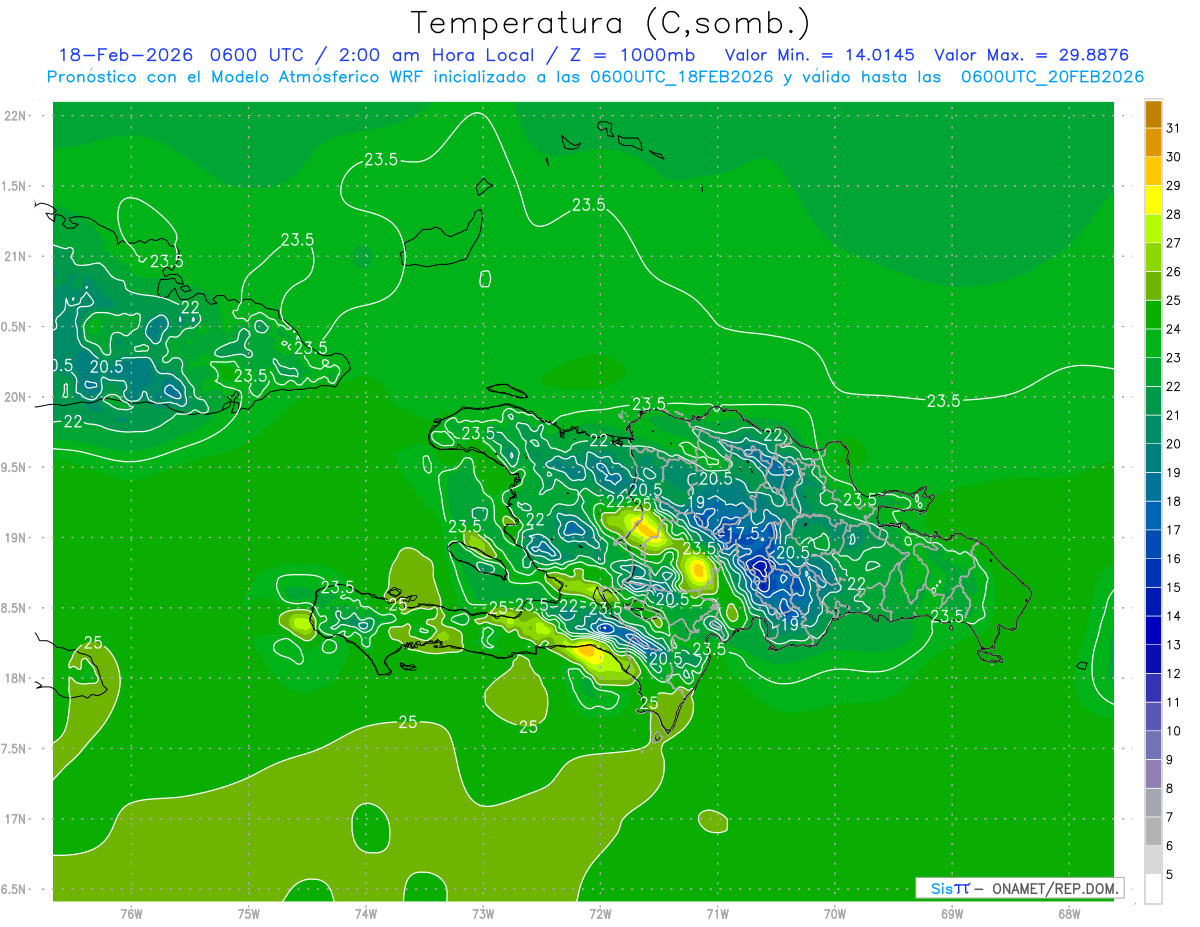Click the colorbar label '7'

(x=1170, y=817)
